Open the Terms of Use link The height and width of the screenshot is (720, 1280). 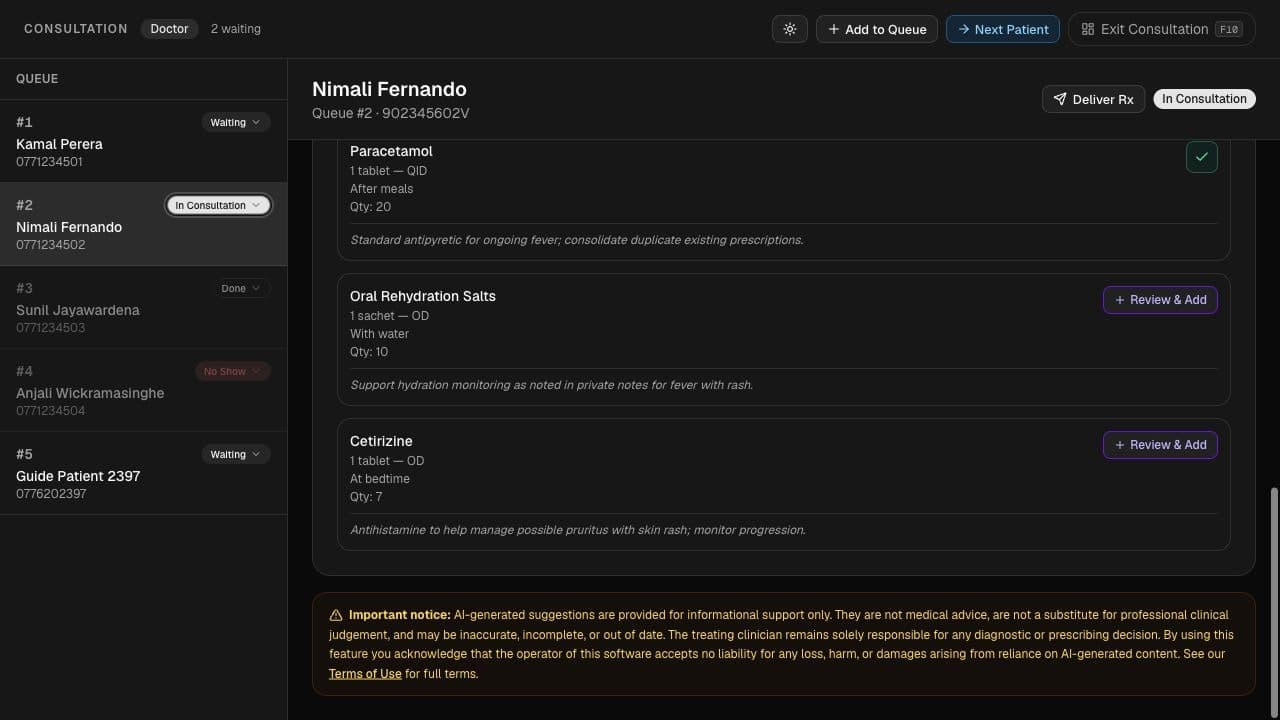pyautogui.click(x=365, y=674)
